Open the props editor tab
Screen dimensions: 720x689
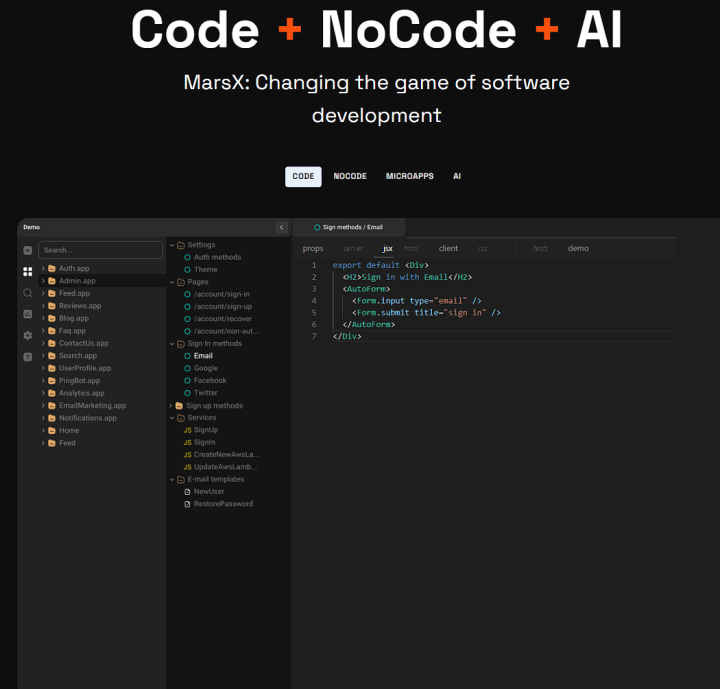313,248
